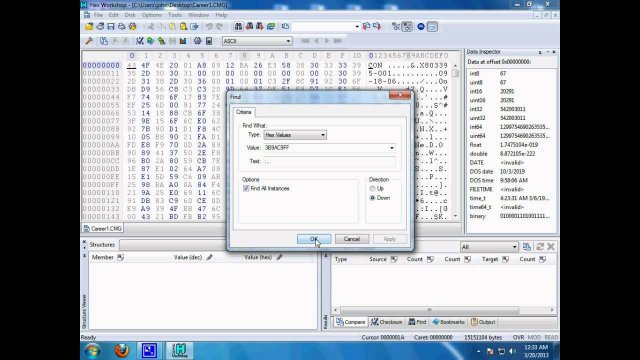Select the Criteria tab in Find dialog
The image size is (640, 360).
tap(244, 112)
